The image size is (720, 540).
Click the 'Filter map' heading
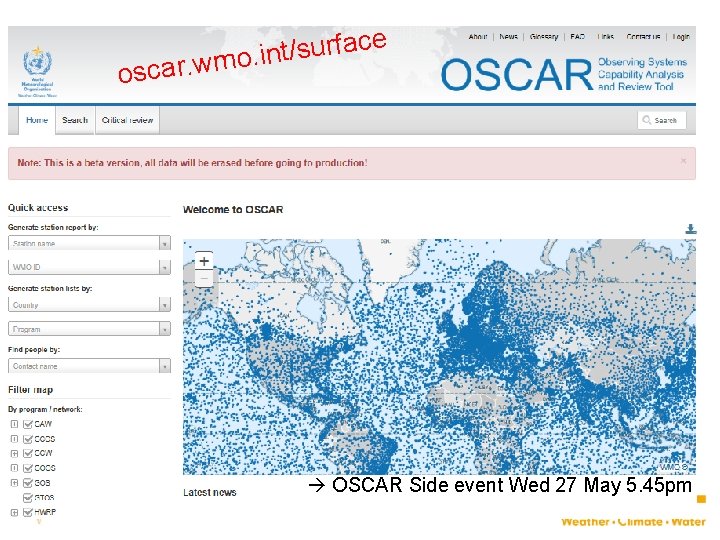(x=30, y=390)
